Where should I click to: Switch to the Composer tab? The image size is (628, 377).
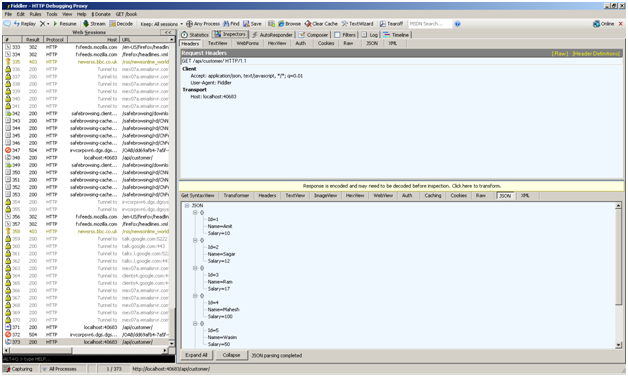(313, 35)
